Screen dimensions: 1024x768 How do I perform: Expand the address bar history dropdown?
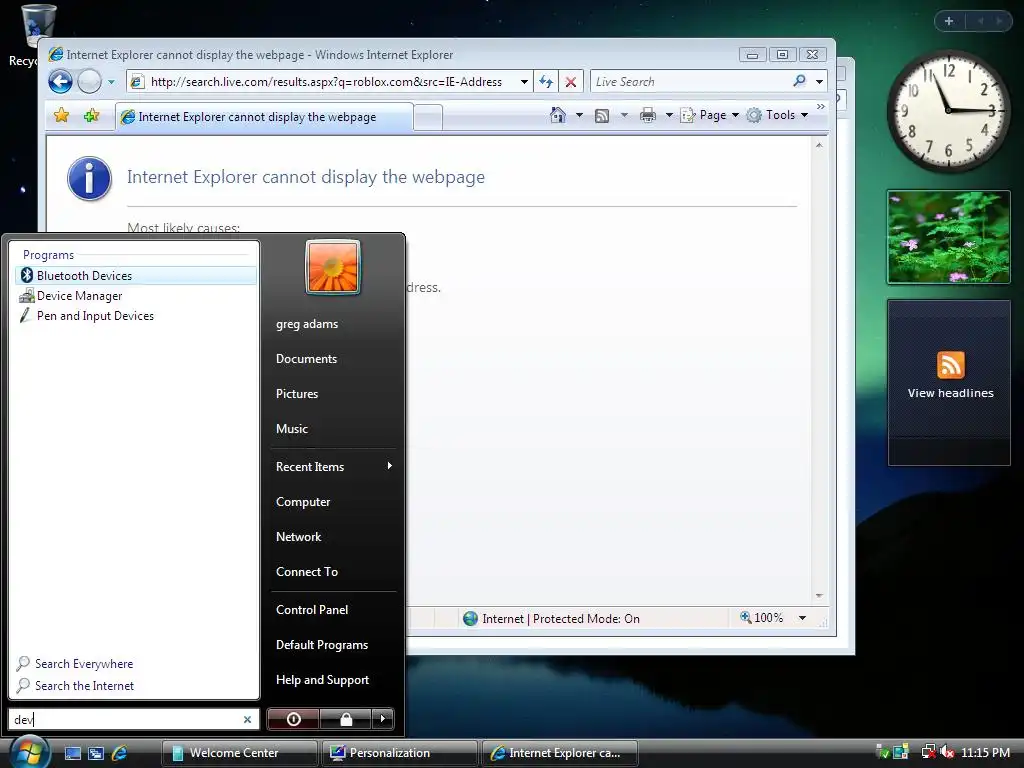tap(524, 82)
